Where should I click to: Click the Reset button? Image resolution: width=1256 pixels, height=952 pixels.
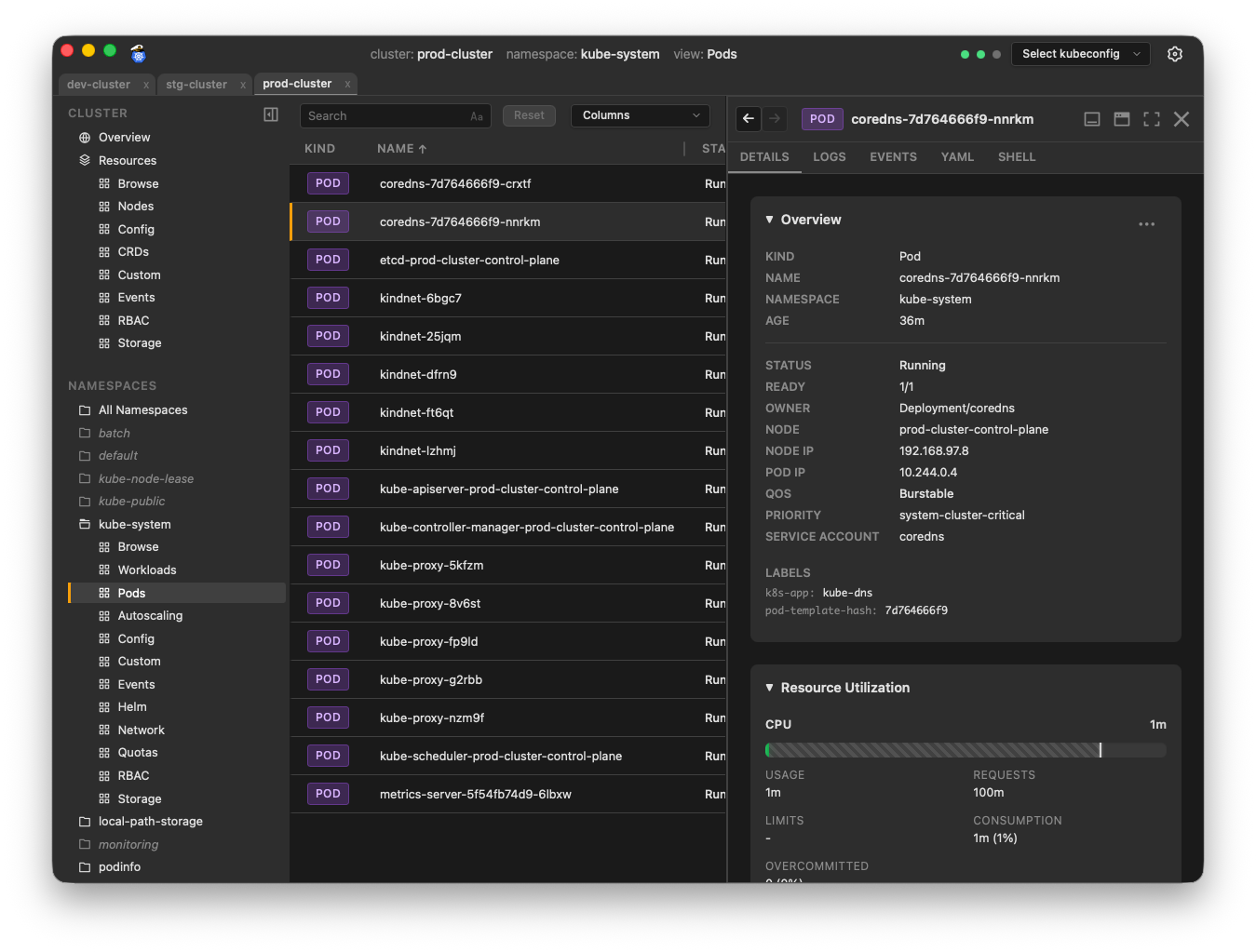529,115
